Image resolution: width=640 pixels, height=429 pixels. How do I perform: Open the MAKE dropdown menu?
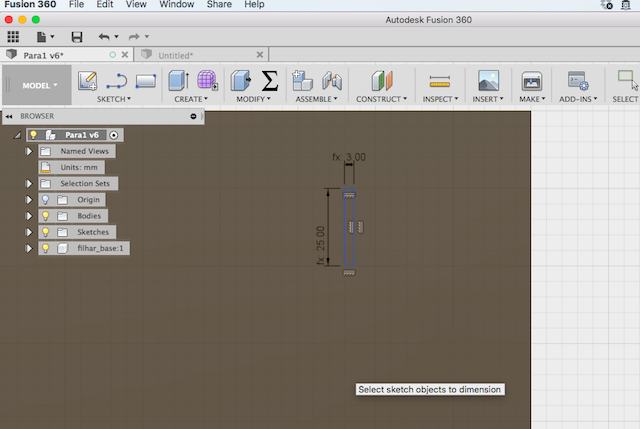pyautogui.click(x=532, y=99)
